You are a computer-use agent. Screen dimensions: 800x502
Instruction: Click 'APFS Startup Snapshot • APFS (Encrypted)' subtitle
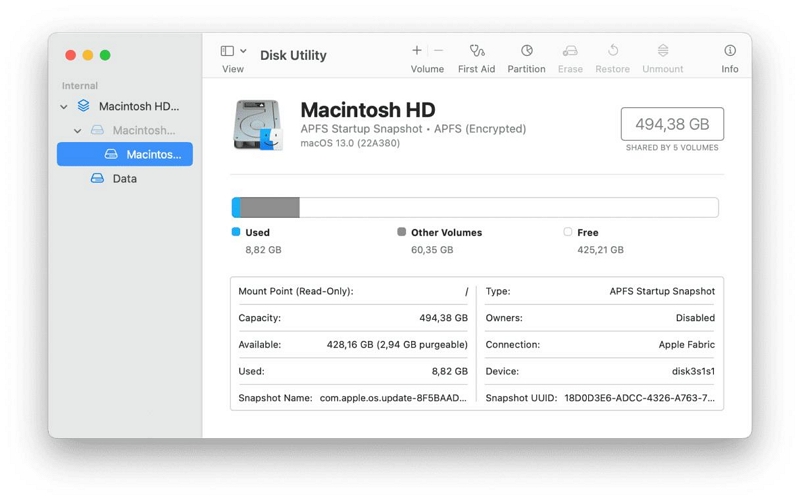[413, 129]
